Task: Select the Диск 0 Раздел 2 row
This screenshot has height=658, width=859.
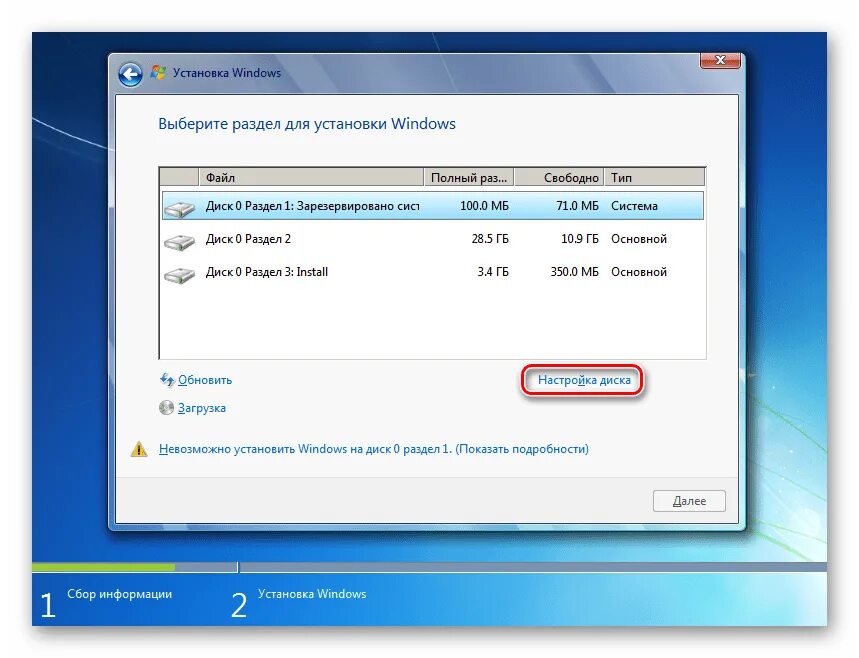Action: pos(433,239)
